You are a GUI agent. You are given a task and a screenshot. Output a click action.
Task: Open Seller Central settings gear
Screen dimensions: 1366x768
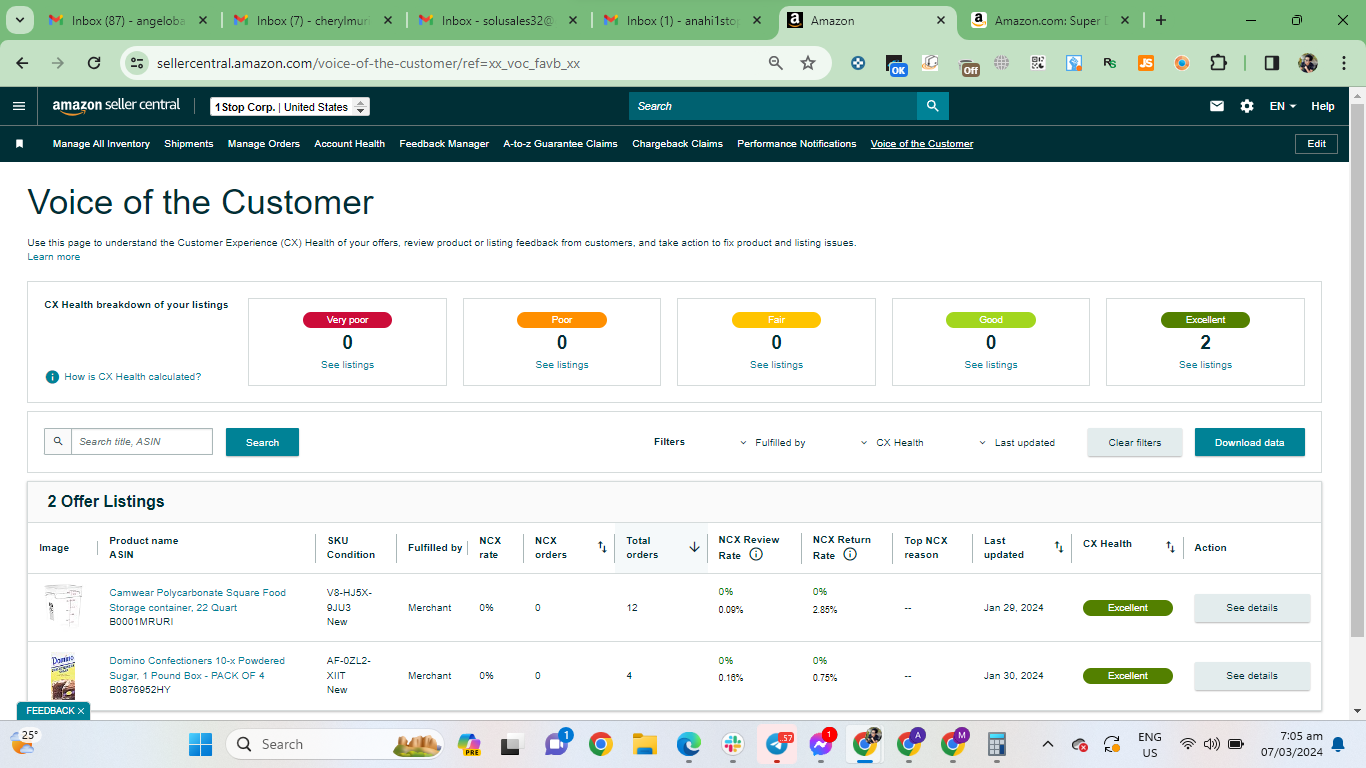1247,106
